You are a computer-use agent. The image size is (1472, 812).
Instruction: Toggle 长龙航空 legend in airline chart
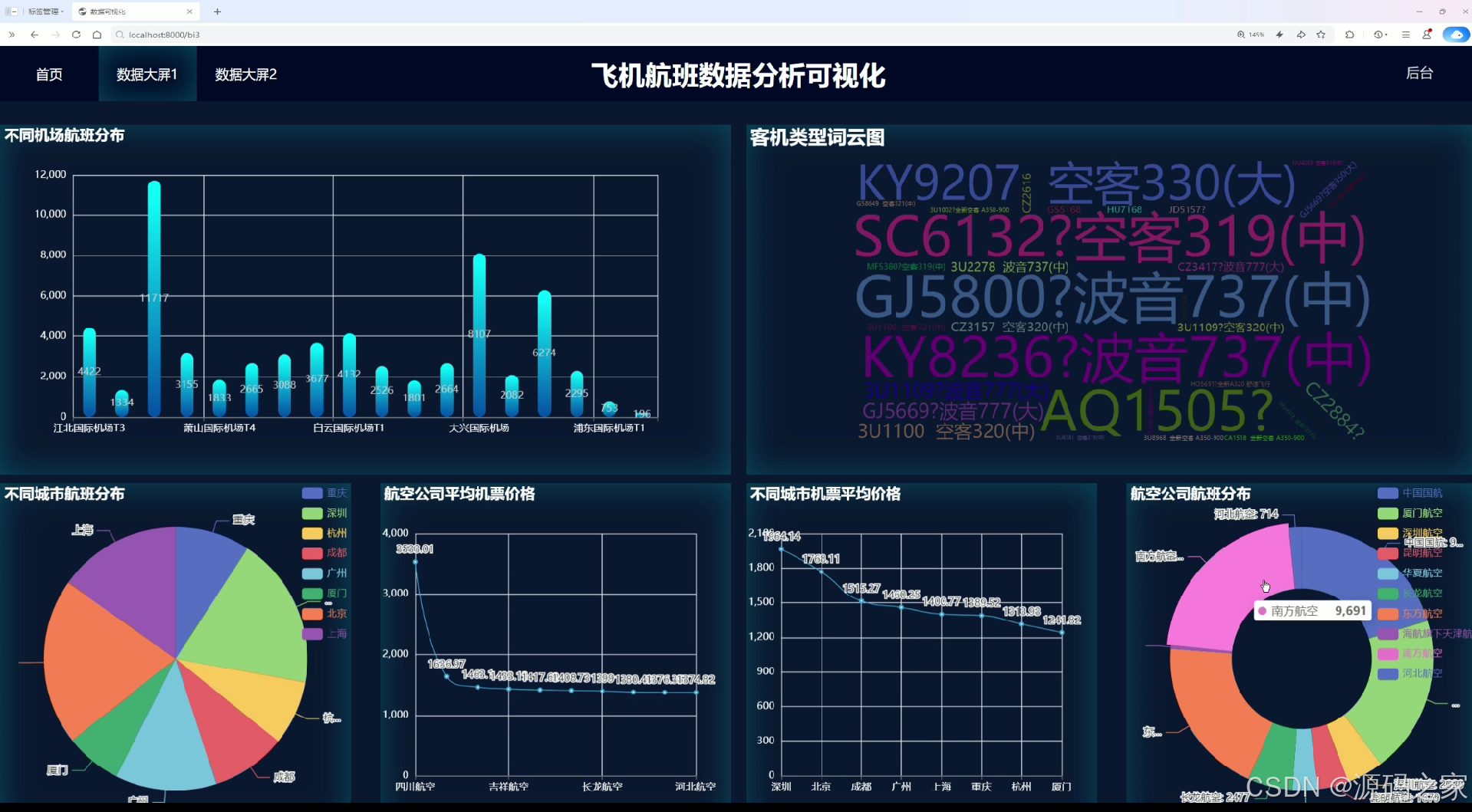pyautogui.click(x=1410, y=593)
